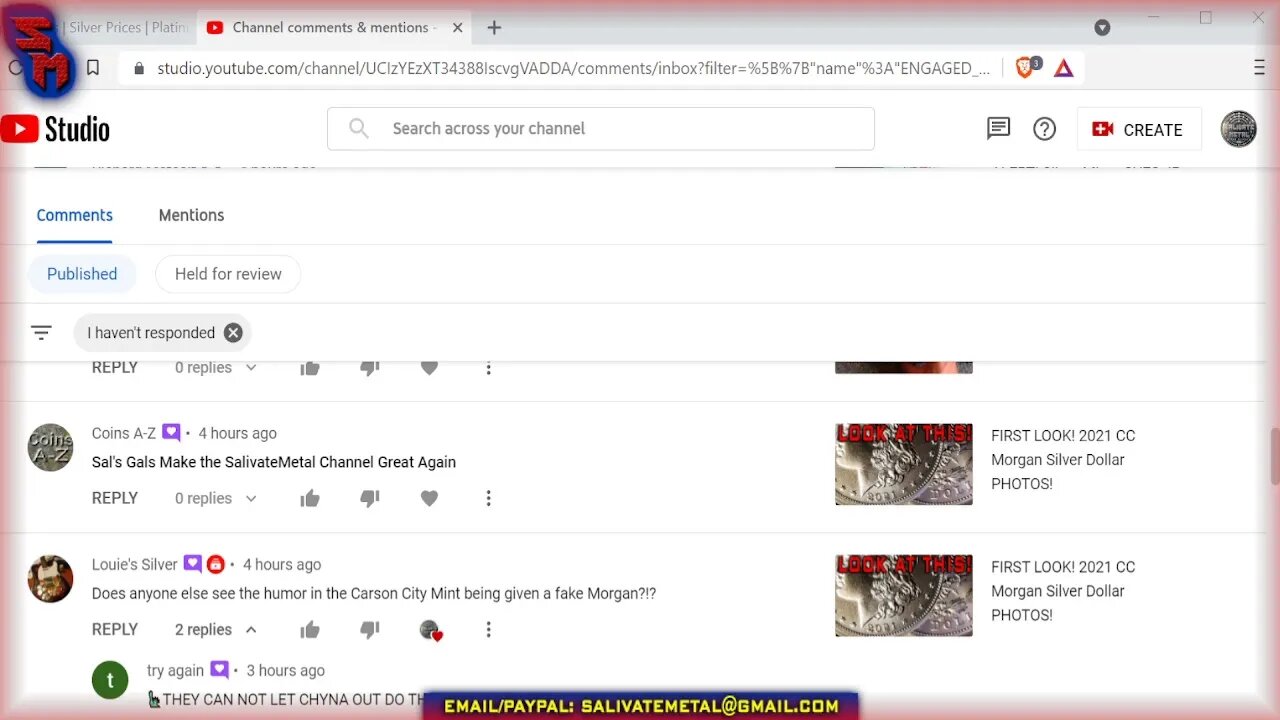
Task: Click the Brave Shields icon
Action: (1027, 67)
